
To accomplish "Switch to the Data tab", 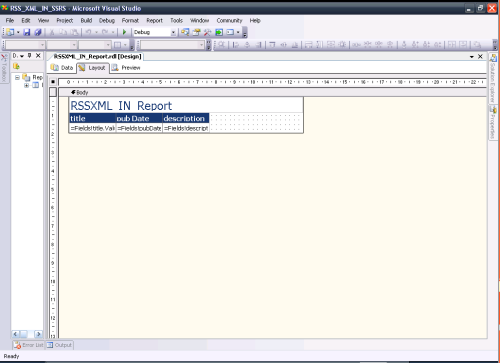I will [x=62, y=68].
